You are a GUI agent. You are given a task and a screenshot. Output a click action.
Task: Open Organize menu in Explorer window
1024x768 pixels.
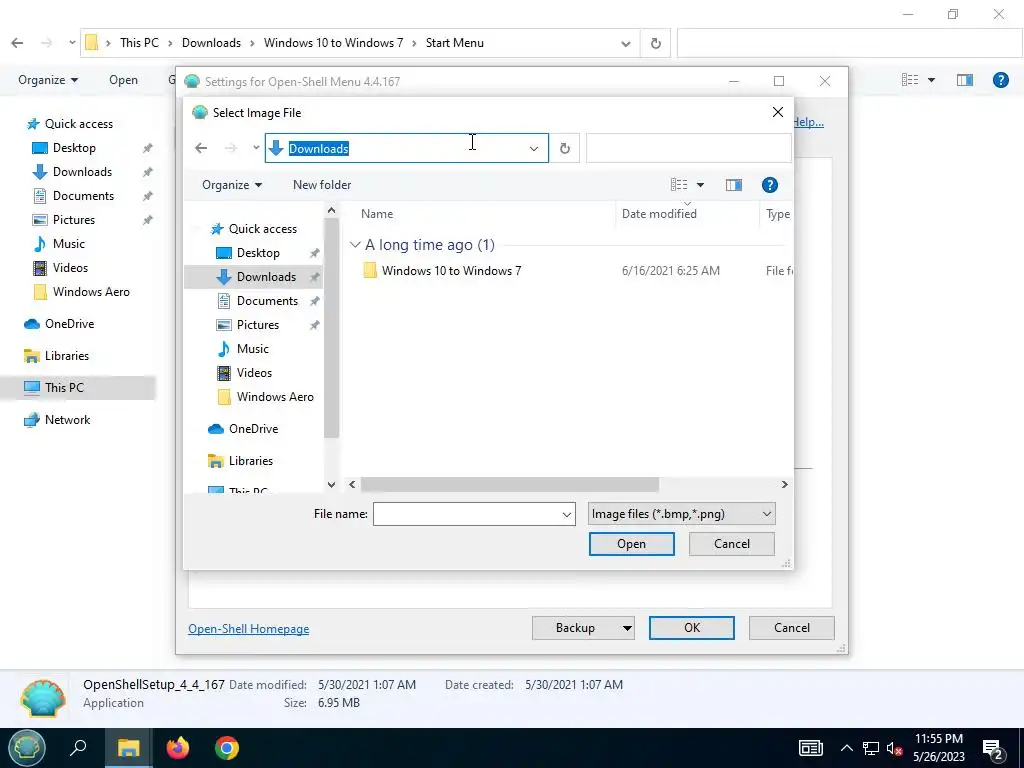[48, 80]
